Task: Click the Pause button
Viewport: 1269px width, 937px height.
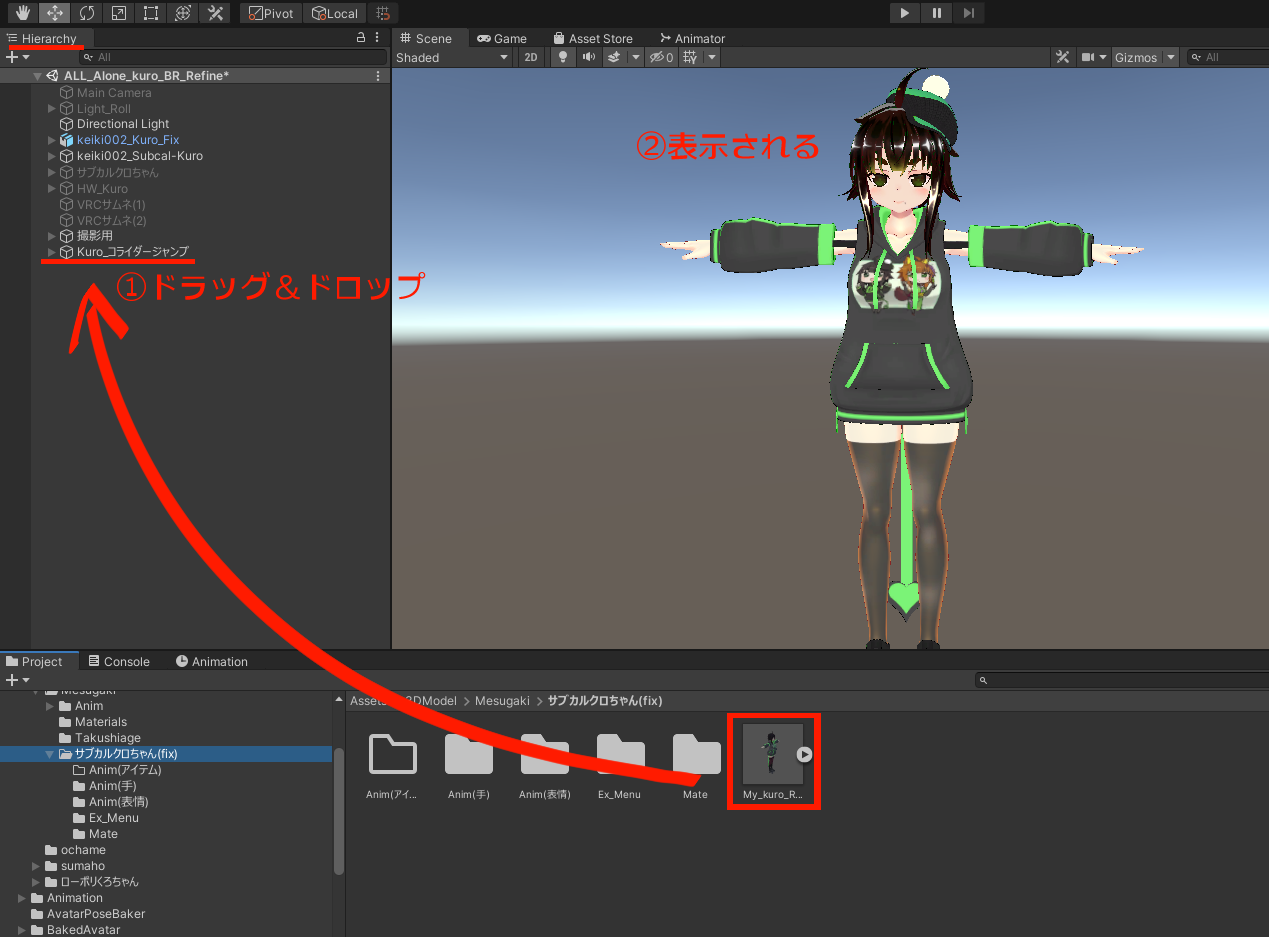Action: point(936,13)
